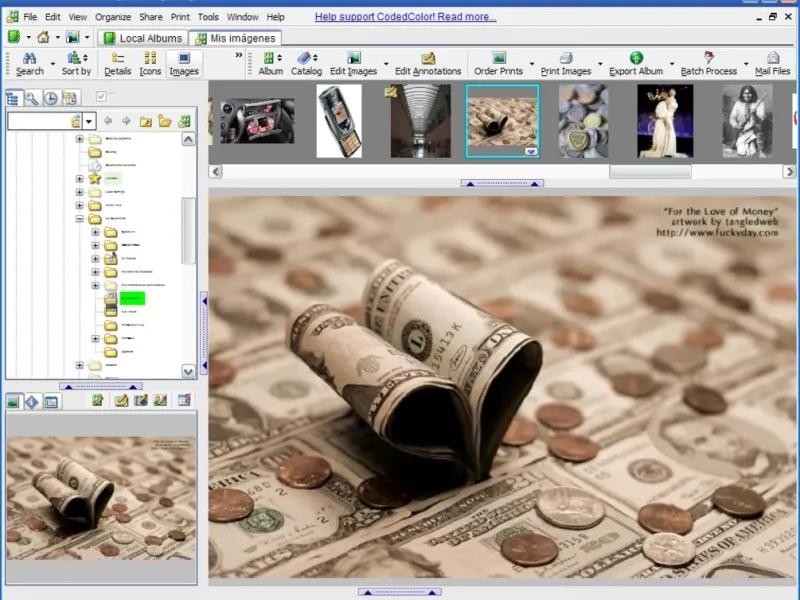Open the folder path combo box dropdown

pos(89,121)
